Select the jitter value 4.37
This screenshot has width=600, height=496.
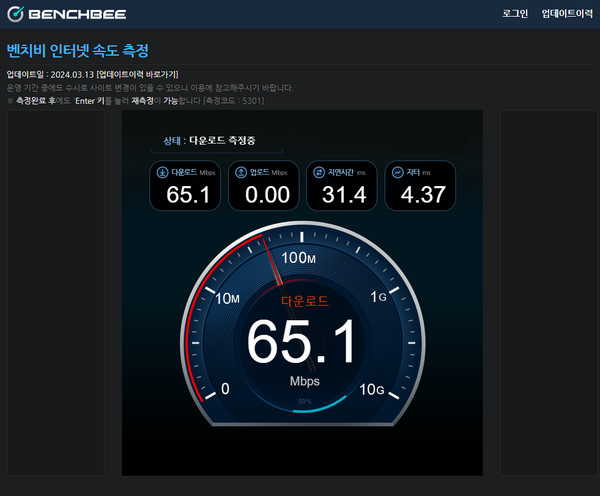click(x=423, y=194)
